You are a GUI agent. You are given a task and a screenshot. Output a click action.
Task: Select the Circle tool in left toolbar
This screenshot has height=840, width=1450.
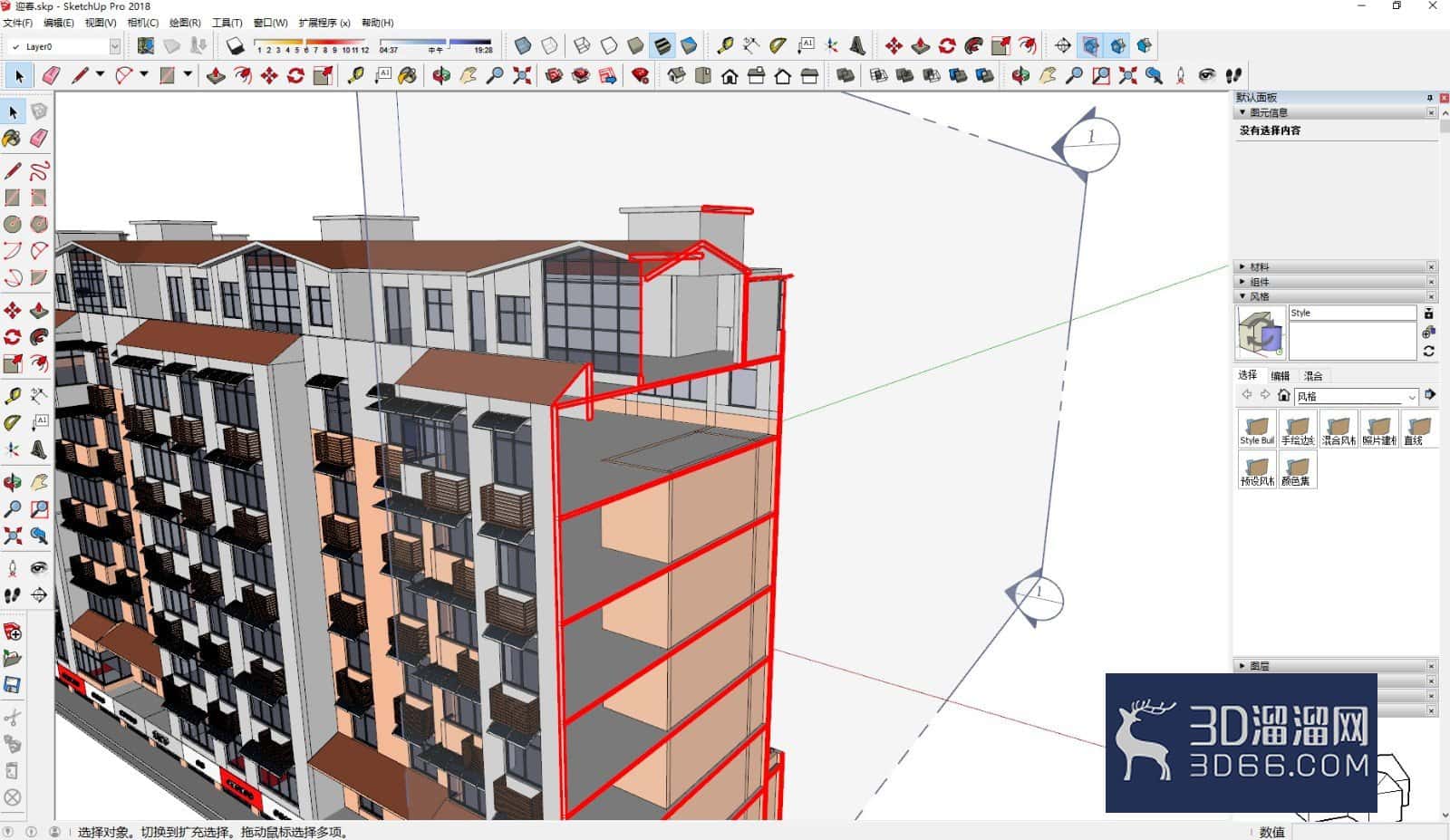tap(13, 224)
